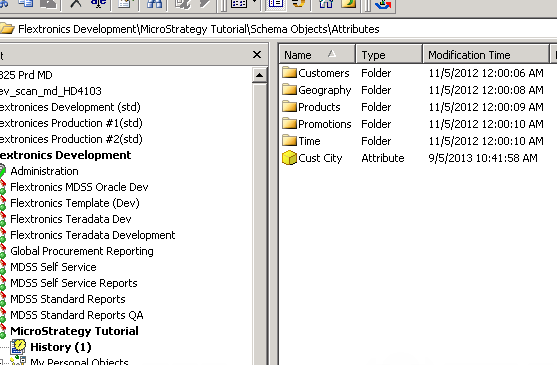Click the 11/5/2012 12:00:06 AM timestamp
The height and width of the screenshot is (365, 557).
coord(486,73)
